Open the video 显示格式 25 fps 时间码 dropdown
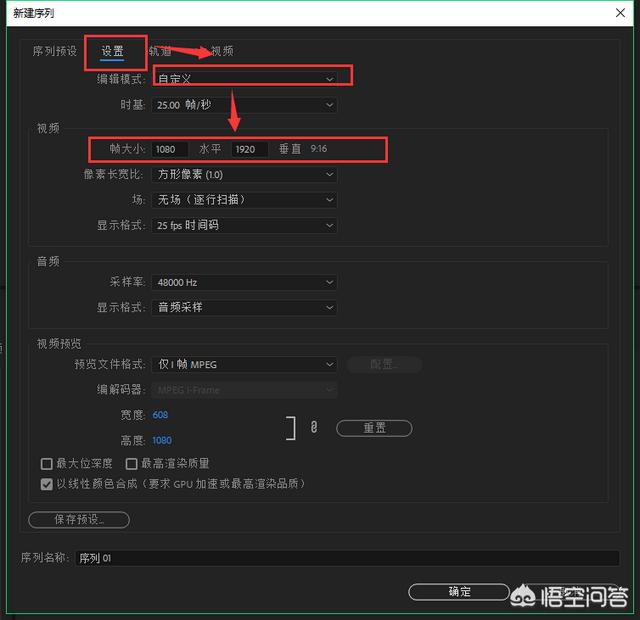This screenshot has width=640, height=620. coord(244,225)
